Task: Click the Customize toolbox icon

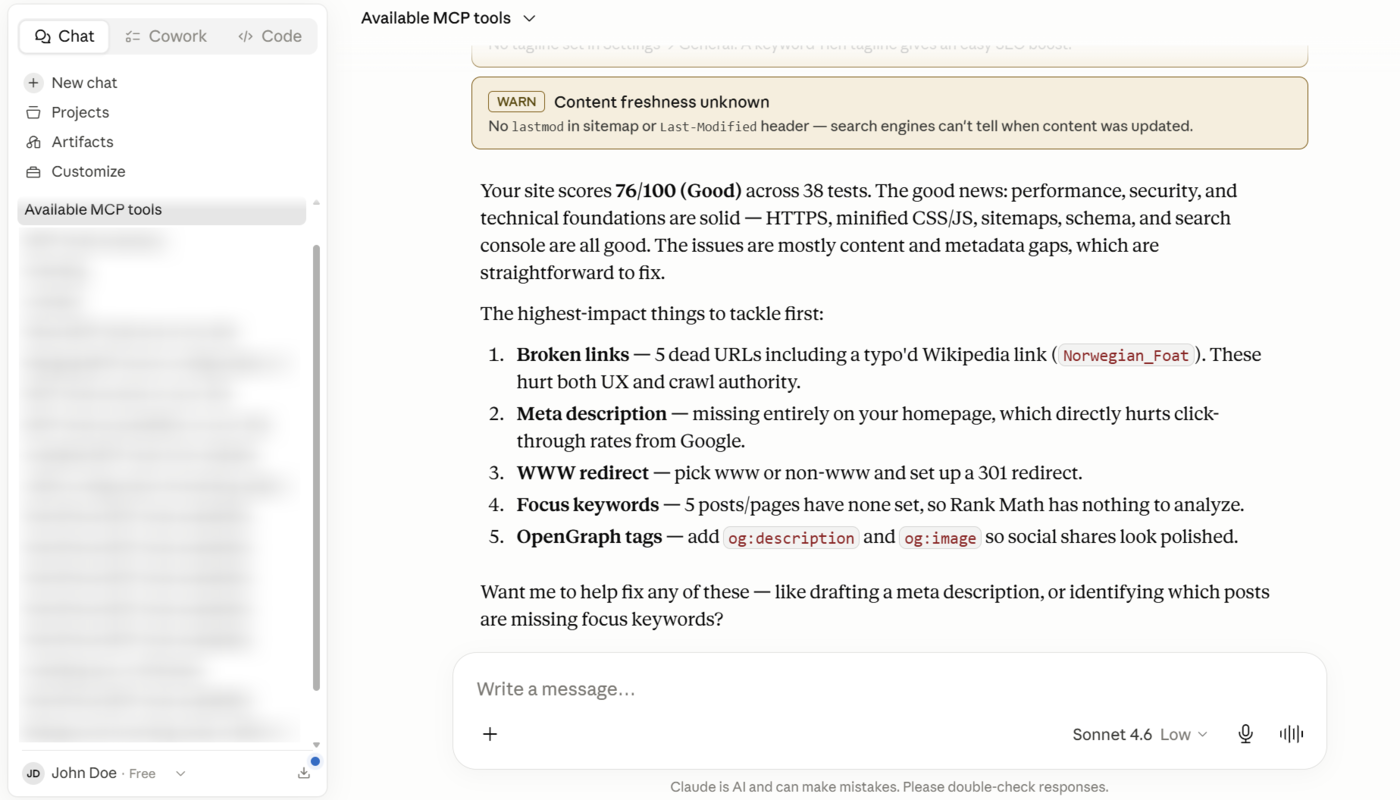Action: [x=34, y=172]
